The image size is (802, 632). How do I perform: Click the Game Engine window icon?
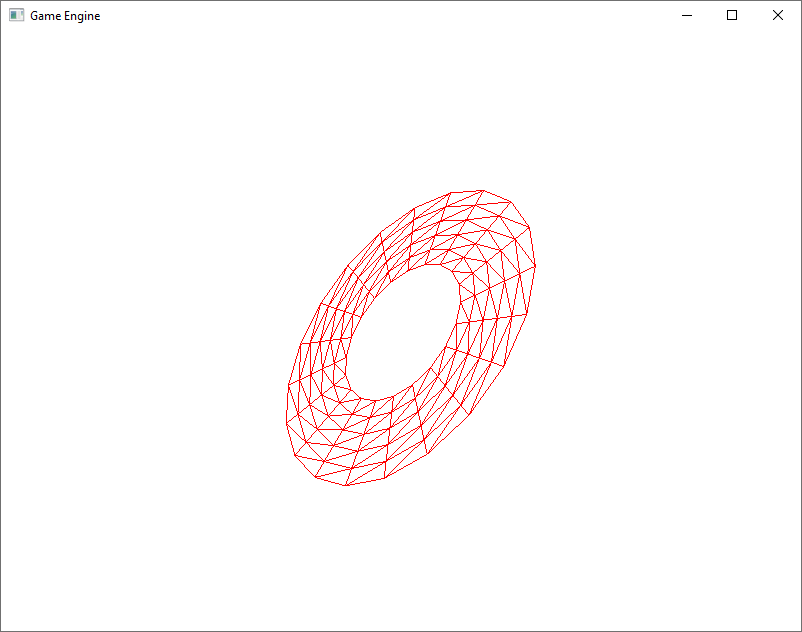tap(16, 15)
